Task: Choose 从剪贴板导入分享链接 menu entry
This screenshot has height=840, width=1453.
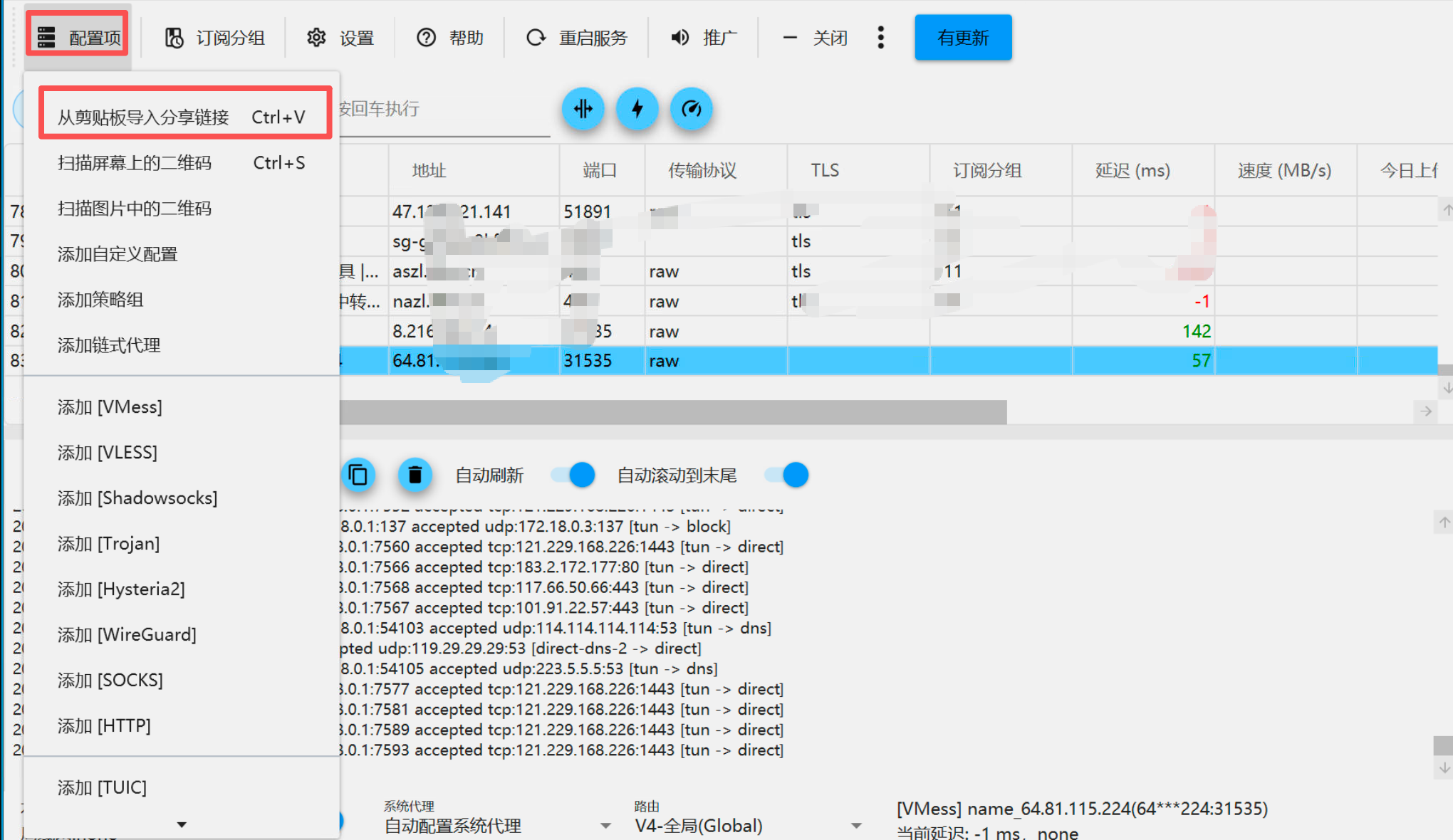Action: tap(182, 117)
